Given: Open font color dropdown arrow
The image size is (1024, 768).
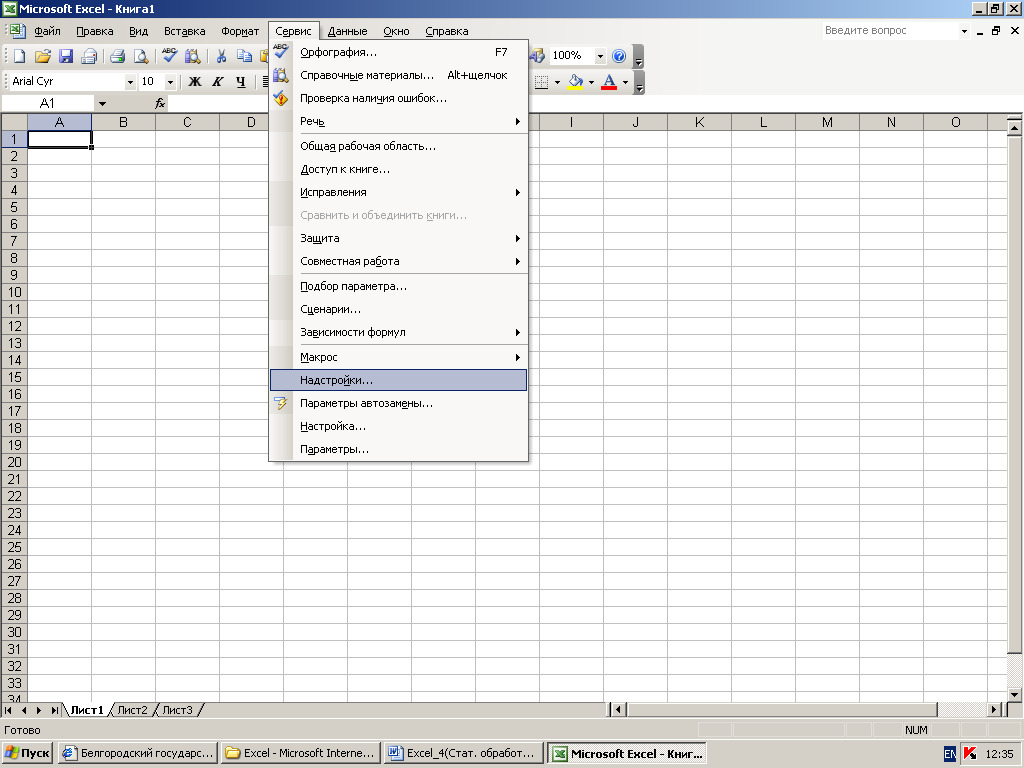Looking at the screenshot, I should click(625, 82).
